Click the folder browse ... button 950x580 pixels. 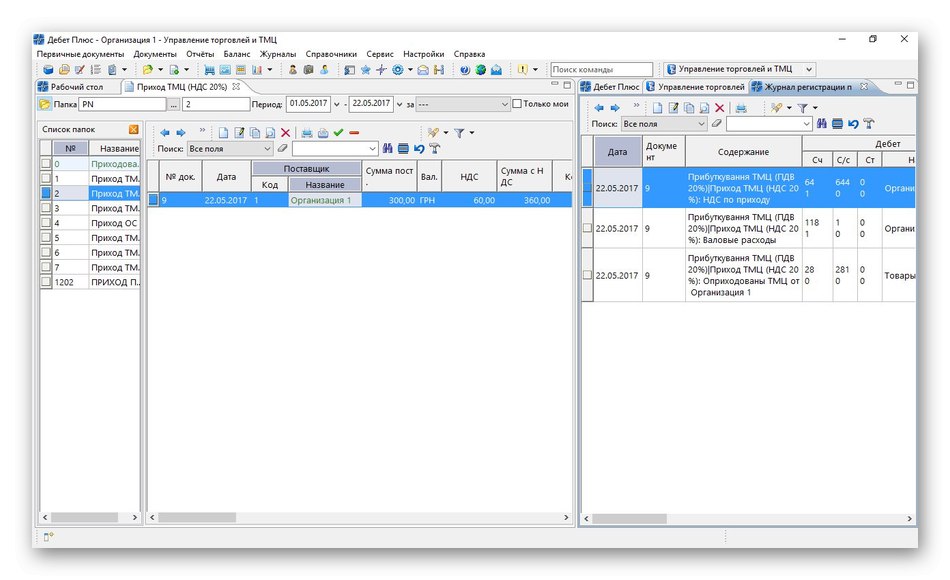click(x=174, y=104)
